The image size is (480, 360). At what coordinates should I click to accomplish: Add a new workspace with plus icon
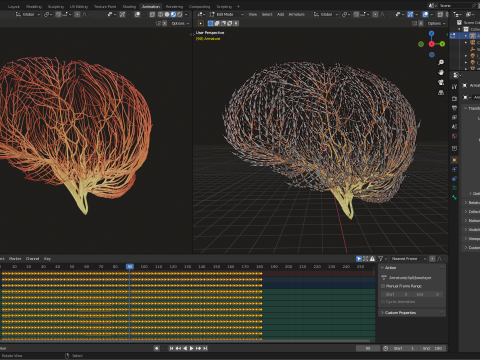238,6
